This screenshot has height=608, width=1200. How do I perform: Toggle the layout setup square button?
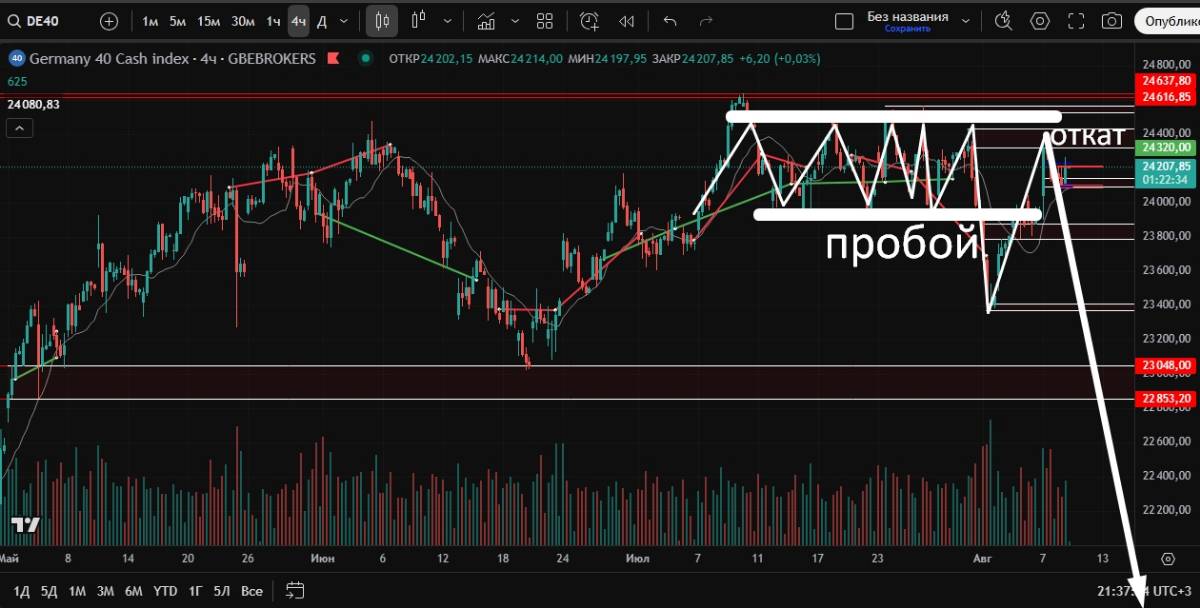844,21
